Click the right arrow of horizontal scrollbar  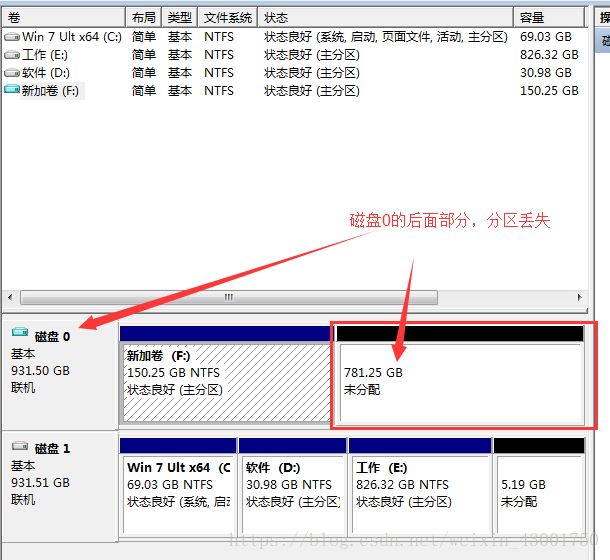pos(579,297)
